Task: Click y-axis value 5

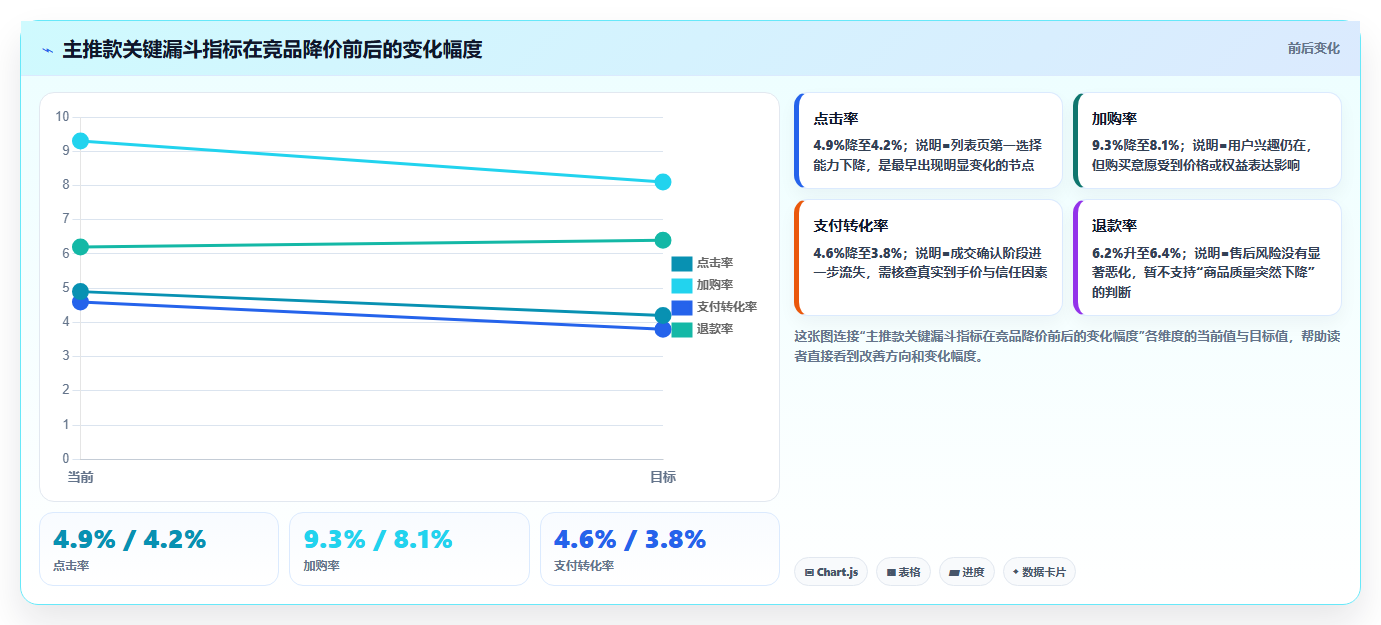Action: [x=65, y=288]
